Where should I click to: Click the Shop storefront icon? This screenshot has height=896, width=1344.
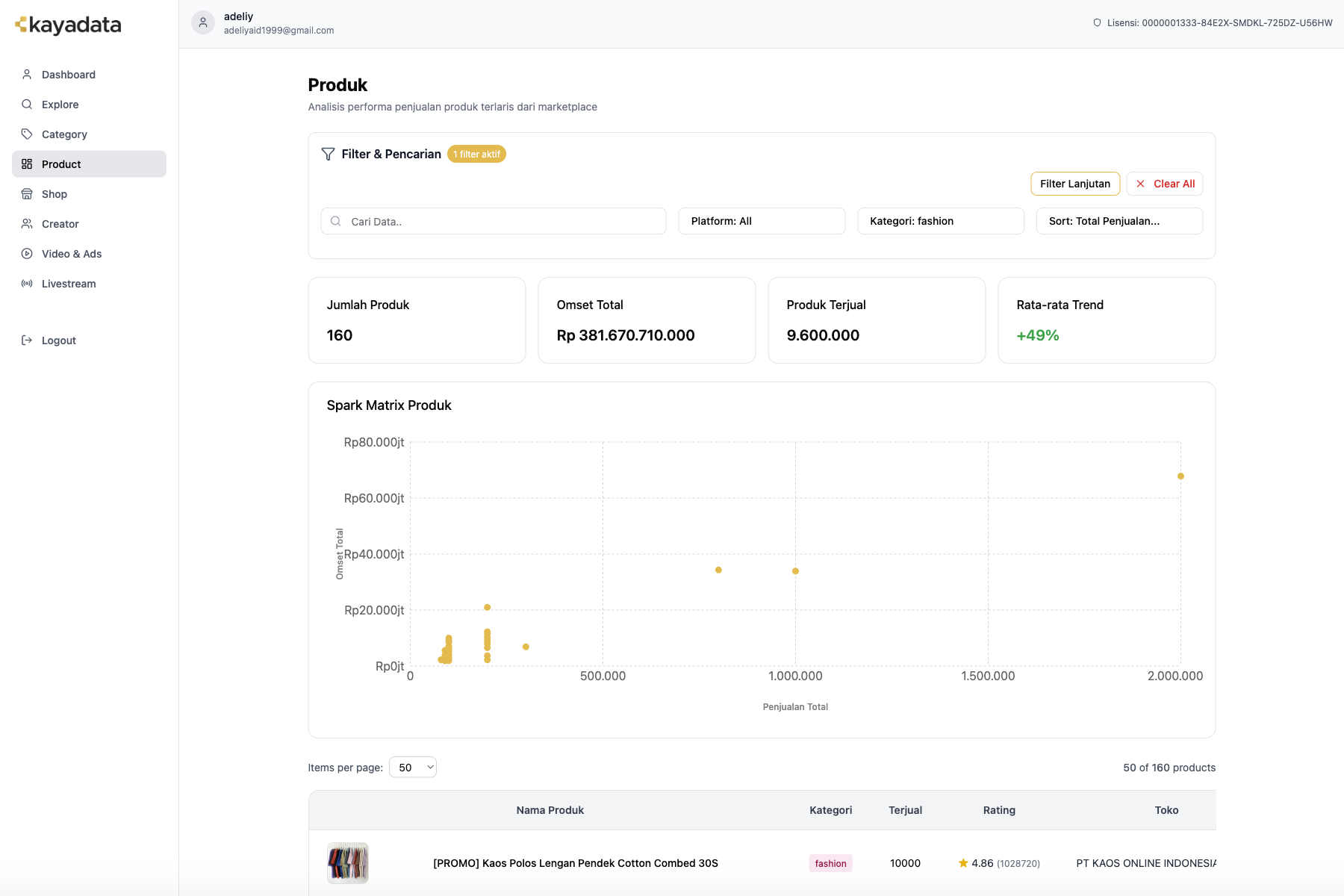pyautogui.click(x=27, y=194)
